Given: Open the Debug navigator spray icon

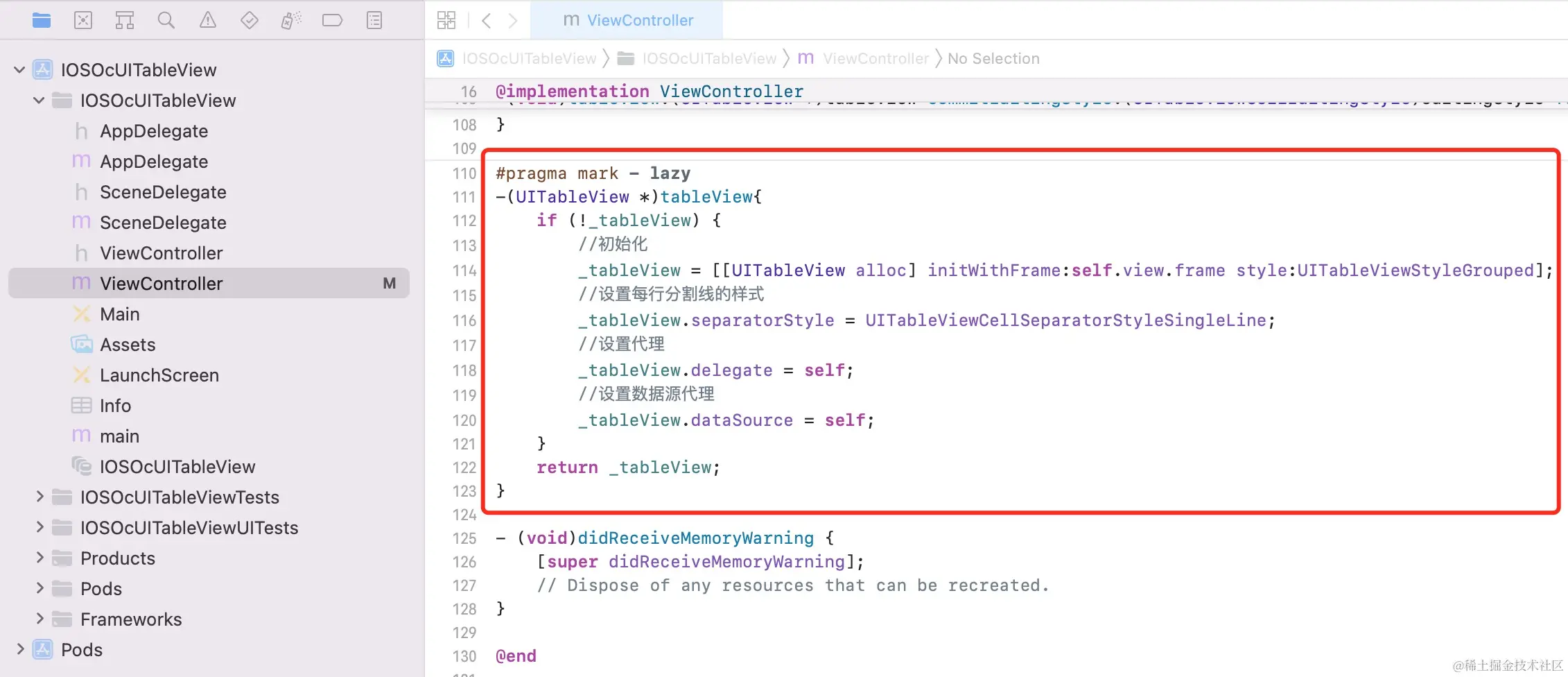Looking at the screenshot, I should point(291,20).
